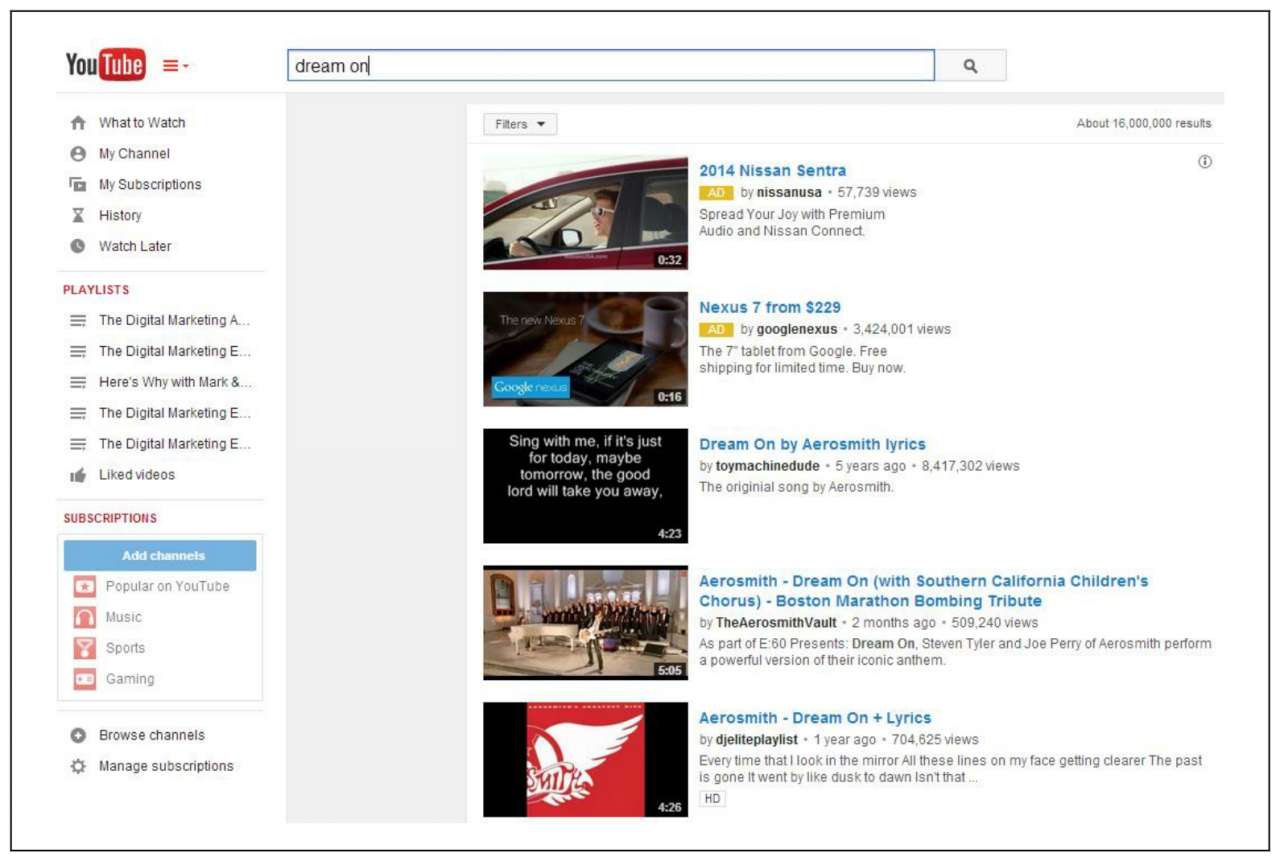Open the 'Here's Why with Mark &...' playlist
This screenshot has height=861, width=1280.
175,383
